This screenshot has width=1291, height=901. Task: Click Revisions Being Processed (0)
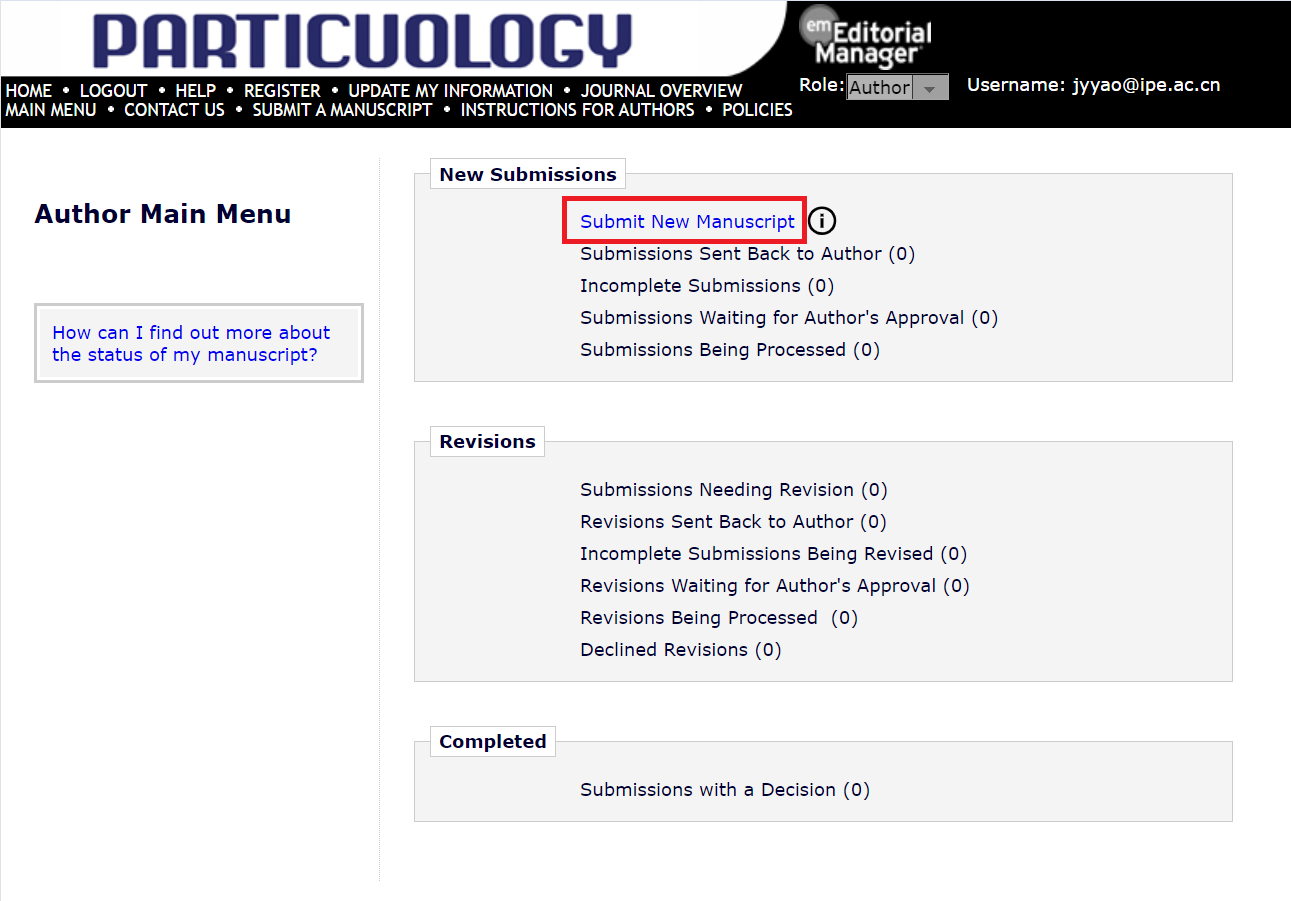click(719, 618)
